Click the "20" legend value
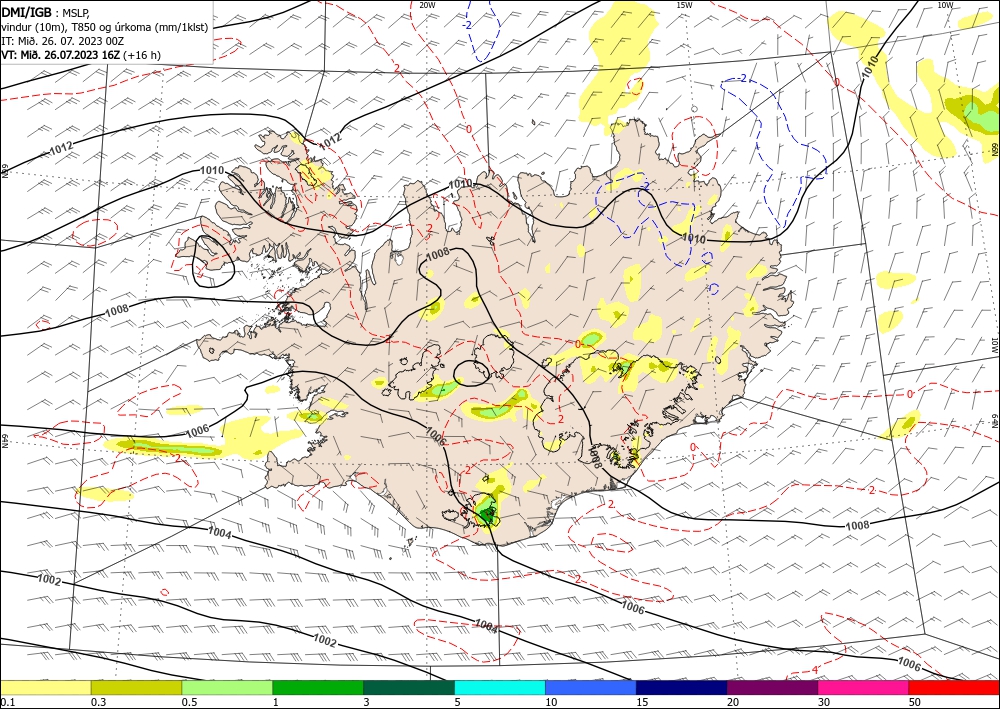The height and width of the screenshot is (709, 1000). click(x=733, y=702)
